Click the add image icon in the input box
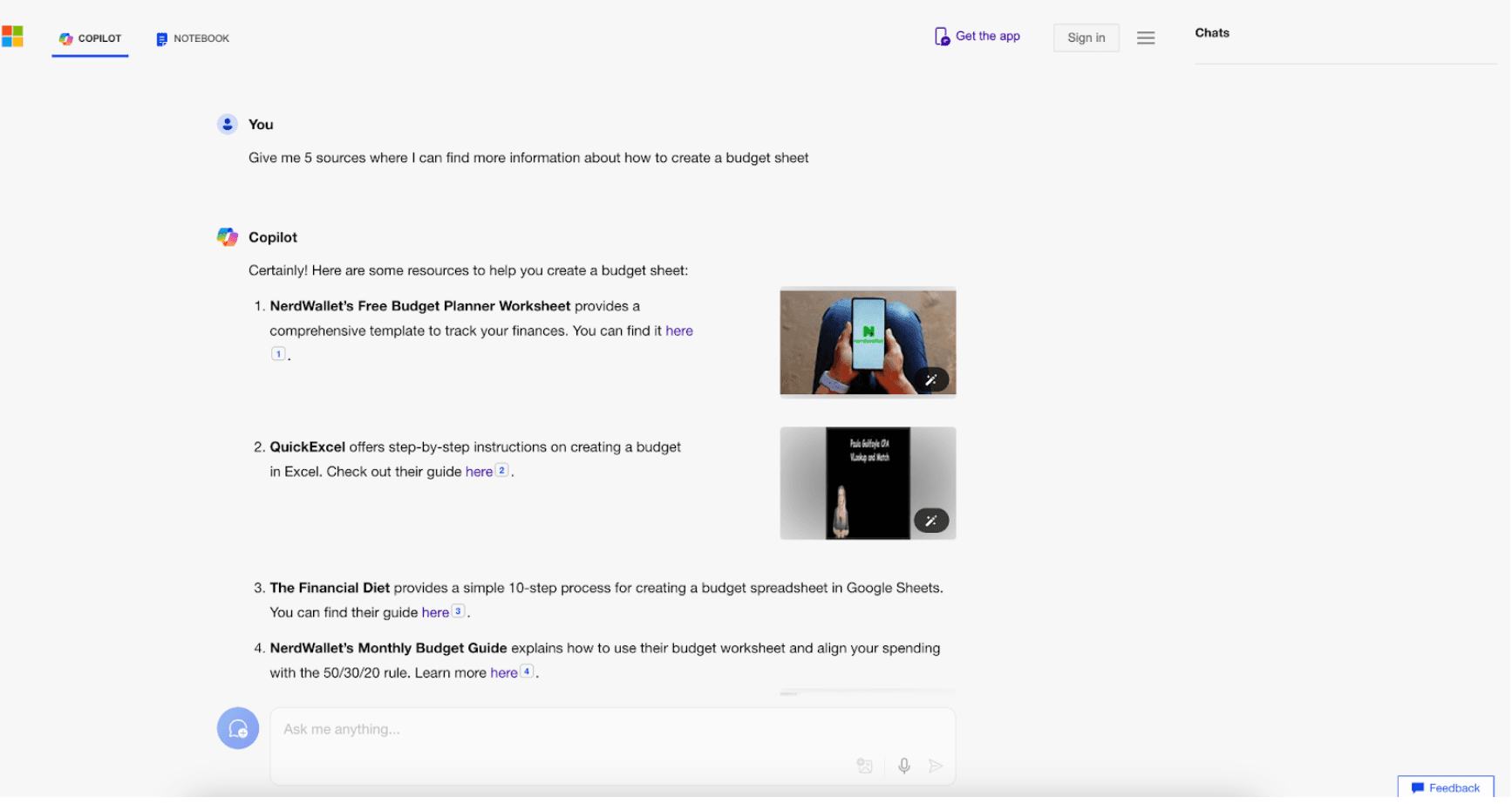 point(864,766)
